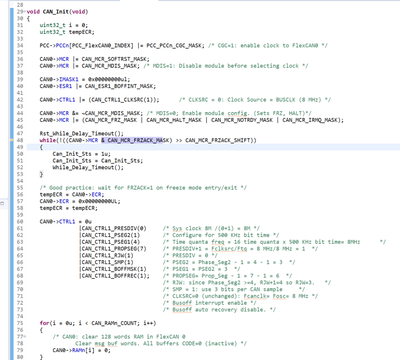Click 'tempECR = CAN0->ECR;' on line 56
The width and height of the screenshot is (400, 360).
[72, 194]
